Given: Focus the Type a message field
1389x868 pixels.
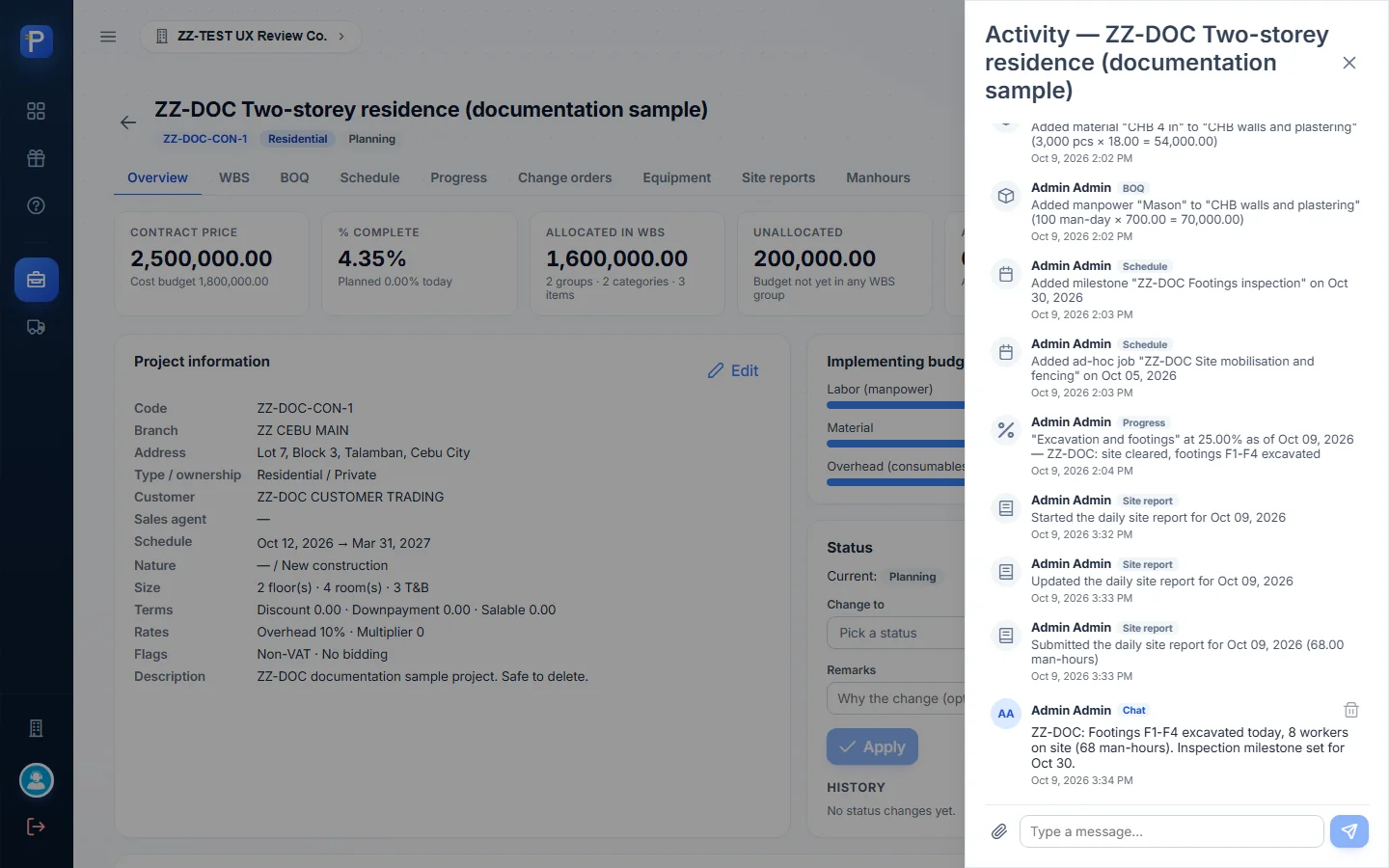Looking at the screenshot, I should (1171, 831).
